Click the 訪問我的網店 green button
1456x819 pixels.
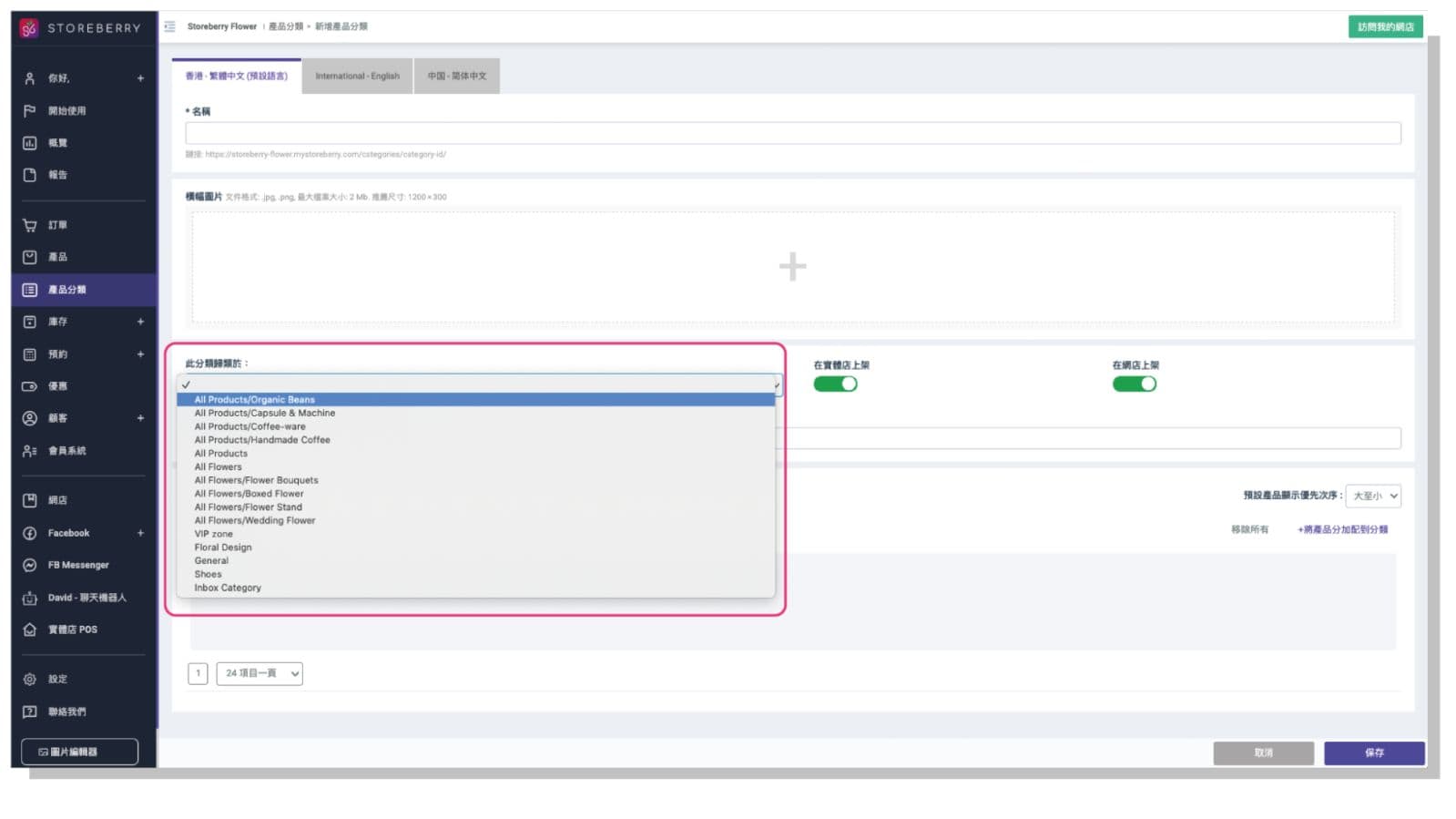[x=1385, y=26]
